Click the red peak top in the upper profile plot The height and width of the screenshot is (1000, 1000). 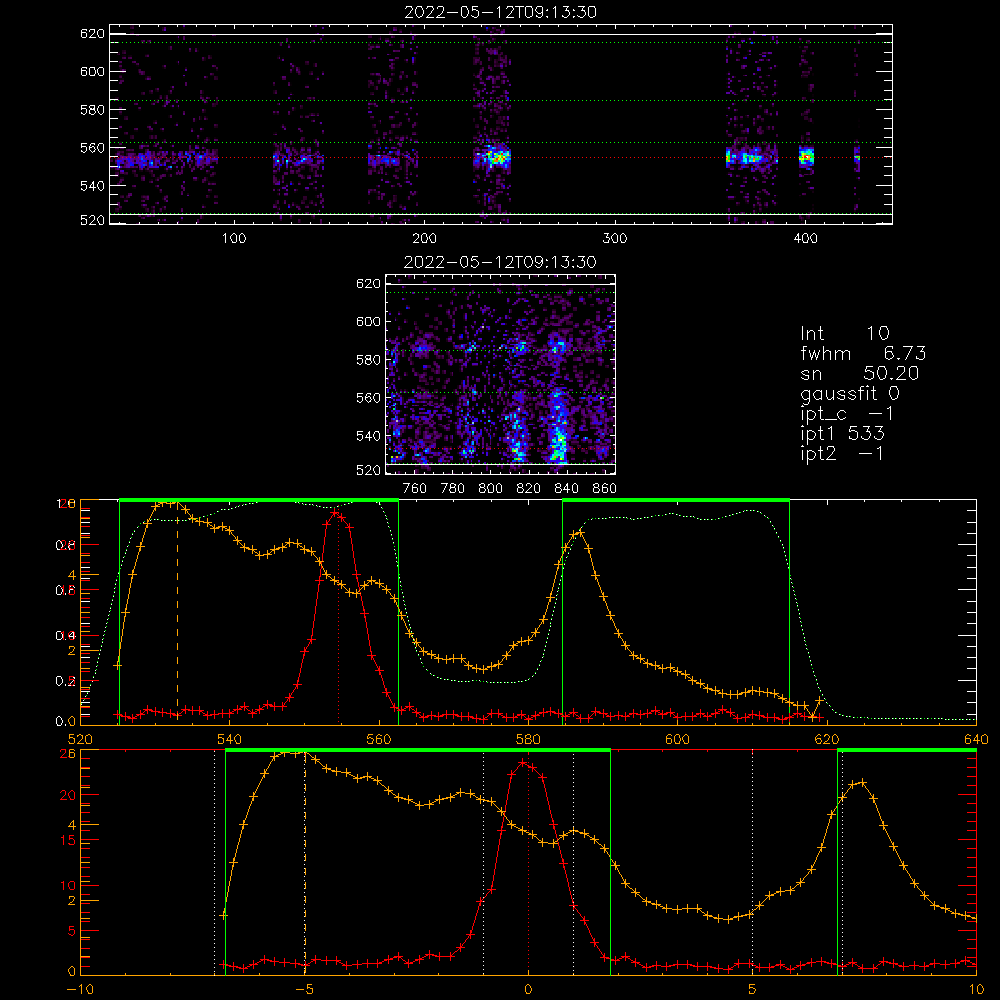pos(335,512)
